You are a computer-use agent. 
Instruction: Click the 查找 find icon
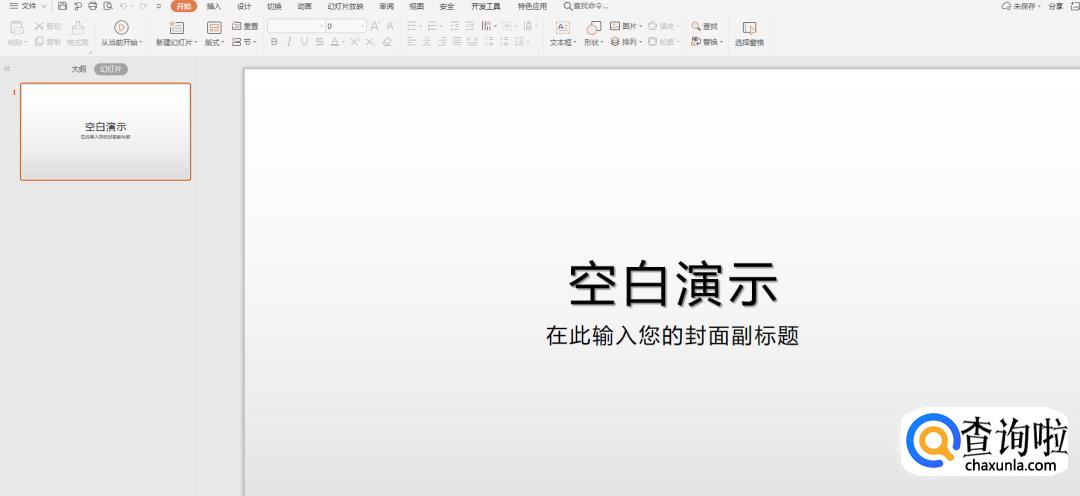tap(705, 26)
